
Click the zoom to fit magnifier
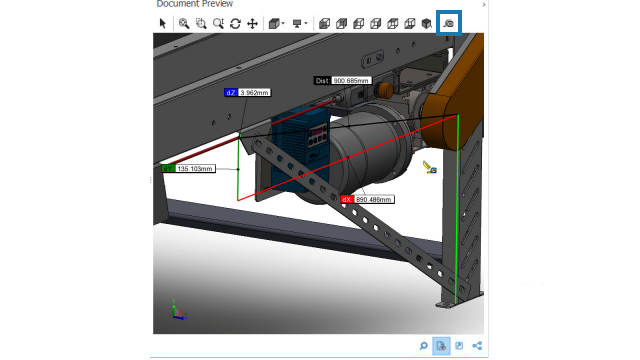click(184, 23)
